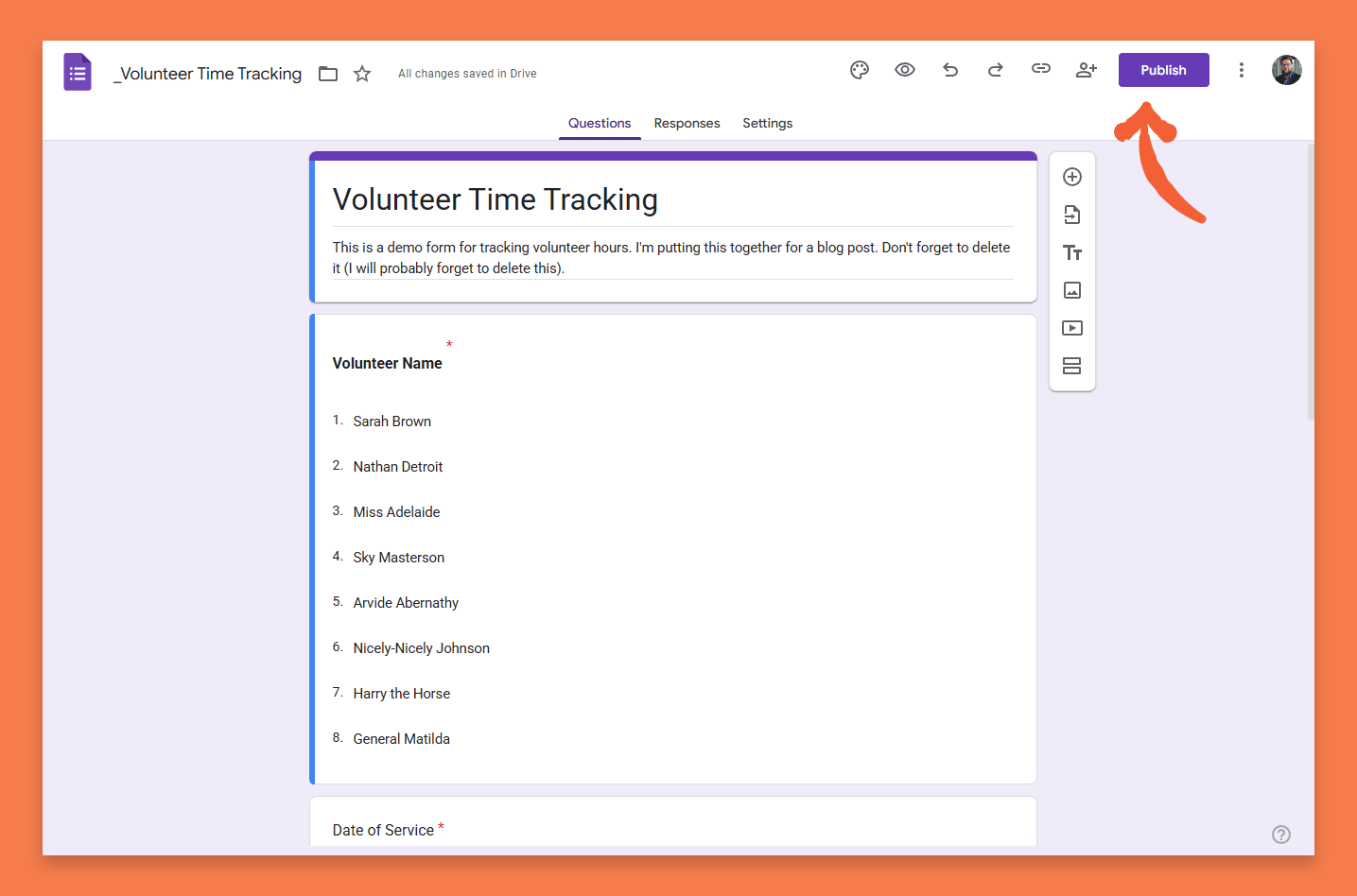Click the undo arrow

pyautogui.click(x=950, y=70)
